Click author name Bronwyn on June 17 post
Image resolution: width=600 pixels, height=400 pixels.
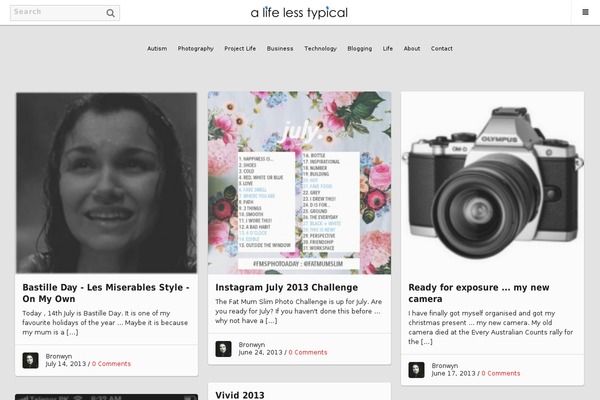tap(445, 366)
